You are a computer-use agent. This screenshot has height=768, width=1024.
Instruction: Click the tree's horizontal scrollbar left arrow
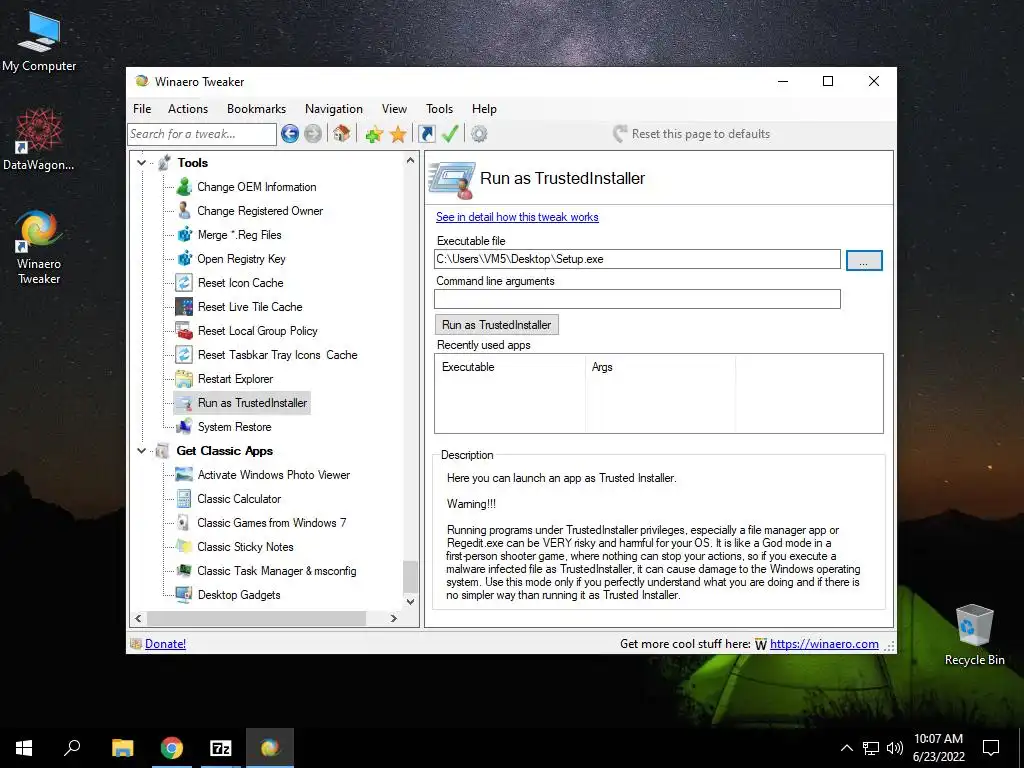point(138,618)
